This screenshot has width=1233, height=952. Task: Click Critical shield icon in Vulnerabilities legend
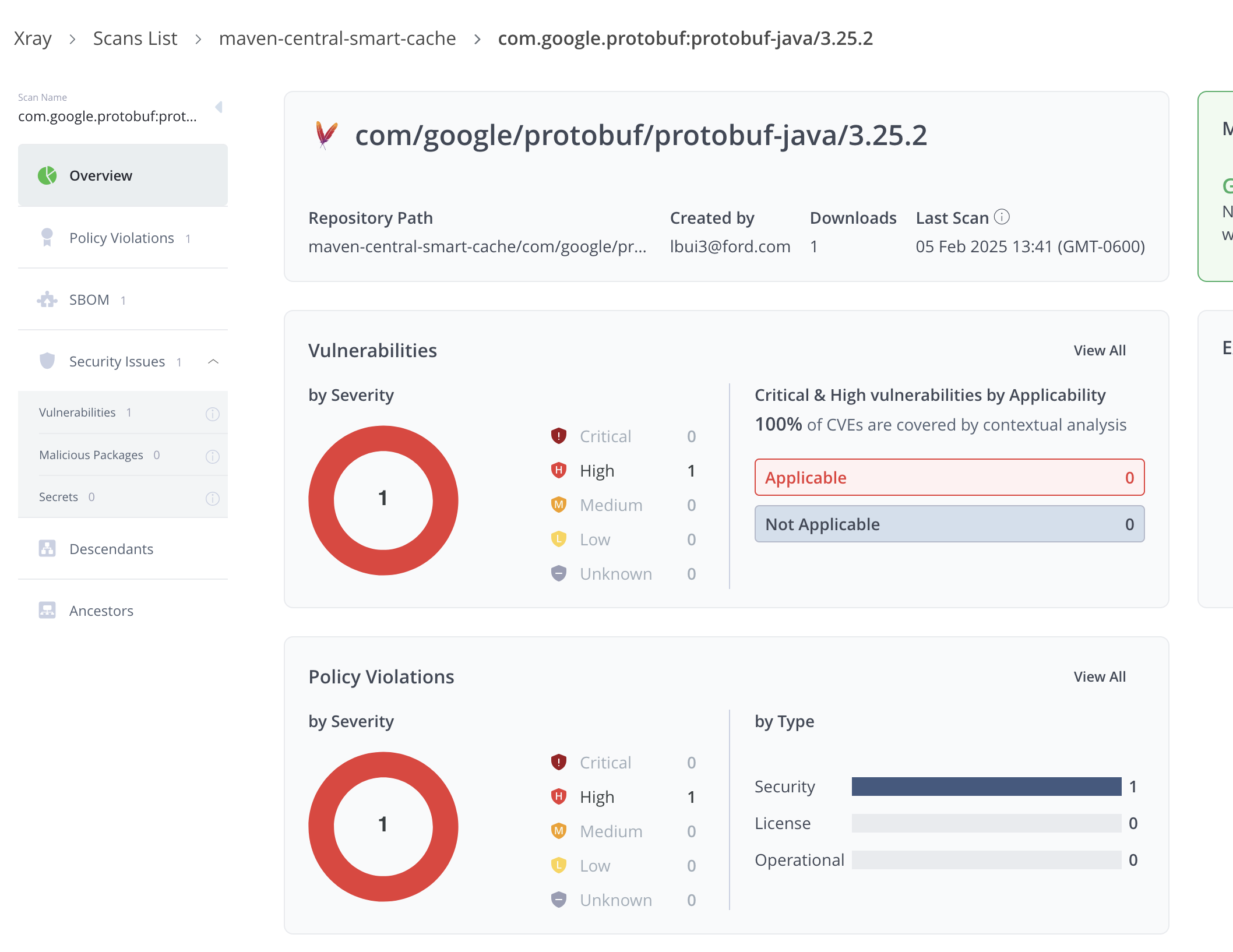559,436
